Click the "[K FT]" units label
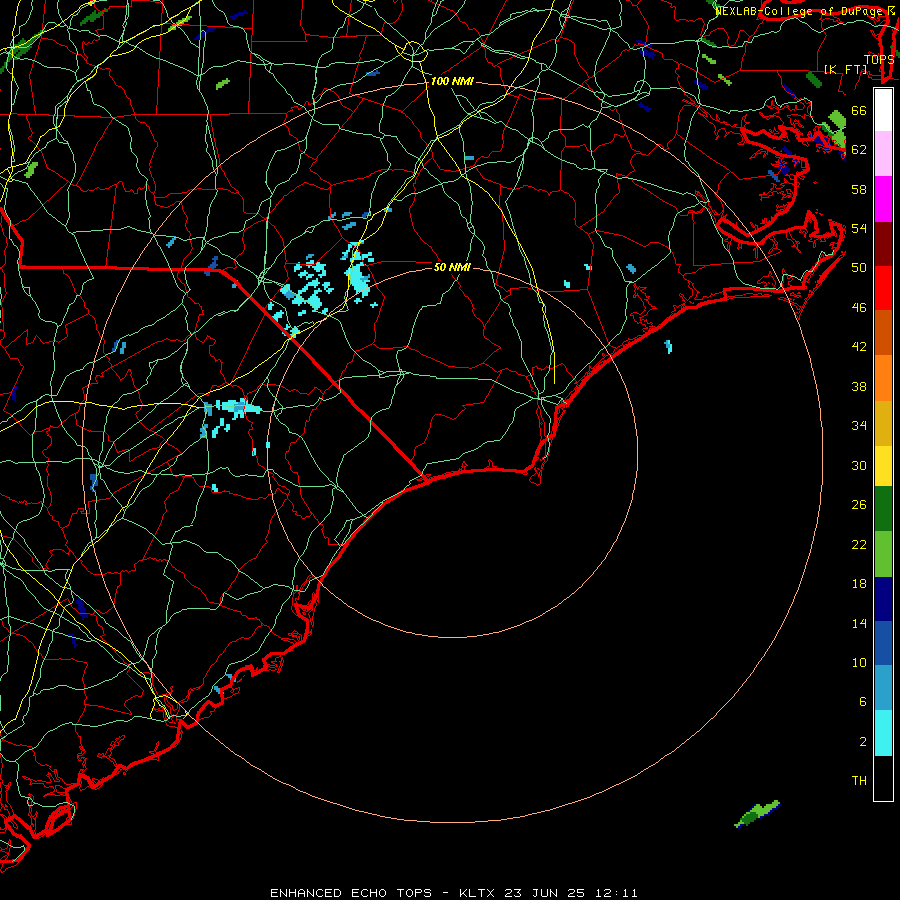Screen dimensions: 900x900 [845, 69]
